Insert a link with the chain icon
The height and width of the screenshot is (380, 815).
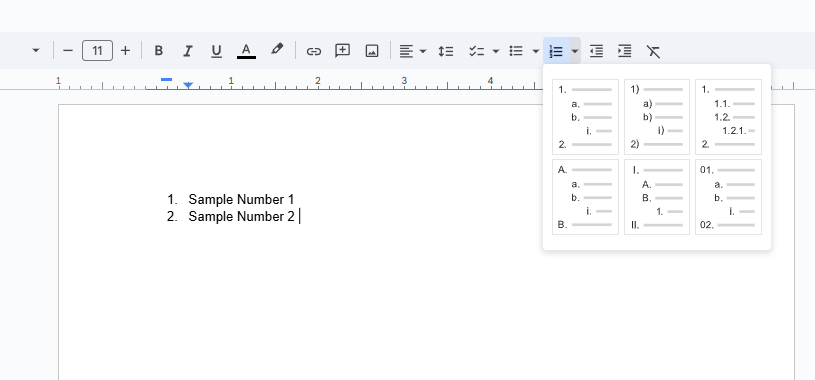(x=313, y=51)
